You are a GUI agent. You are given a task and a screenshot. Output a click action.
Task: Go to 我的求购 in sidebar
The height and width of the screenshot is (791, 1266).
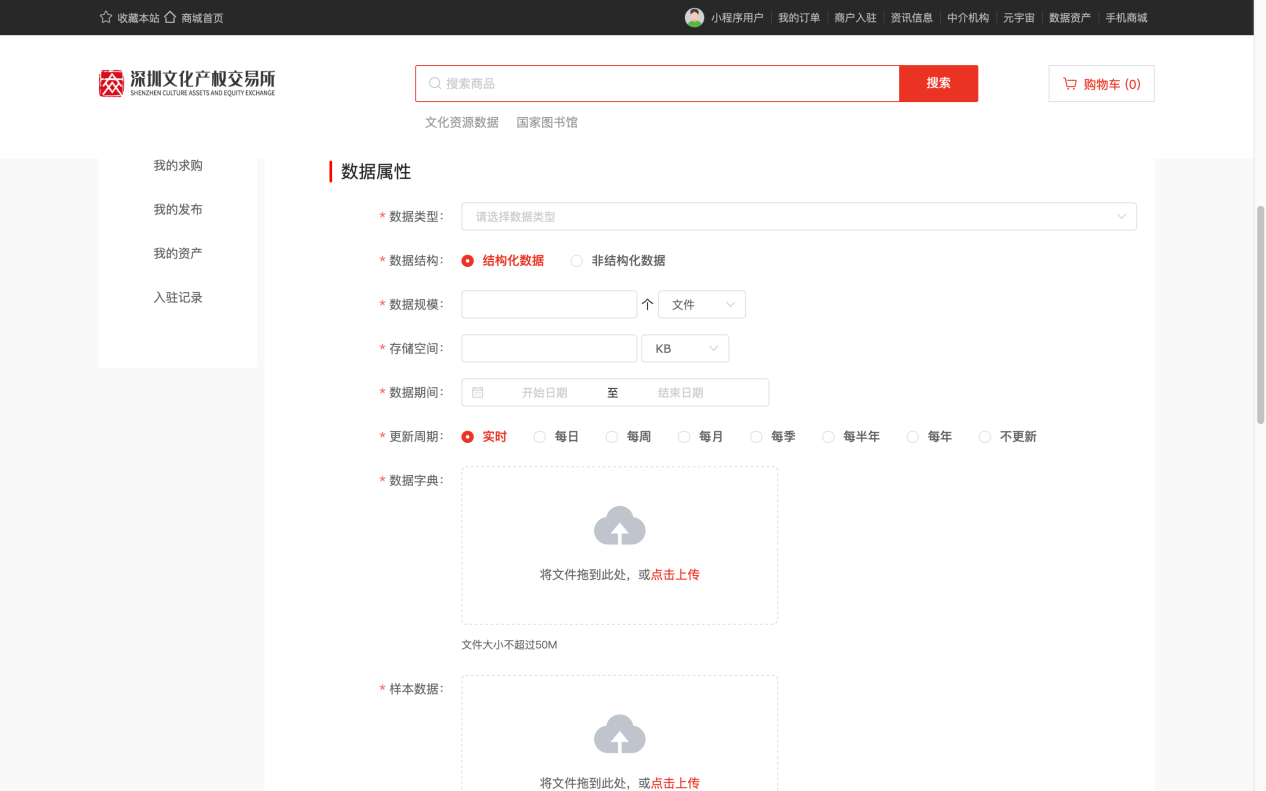click(x=178, y=165)
